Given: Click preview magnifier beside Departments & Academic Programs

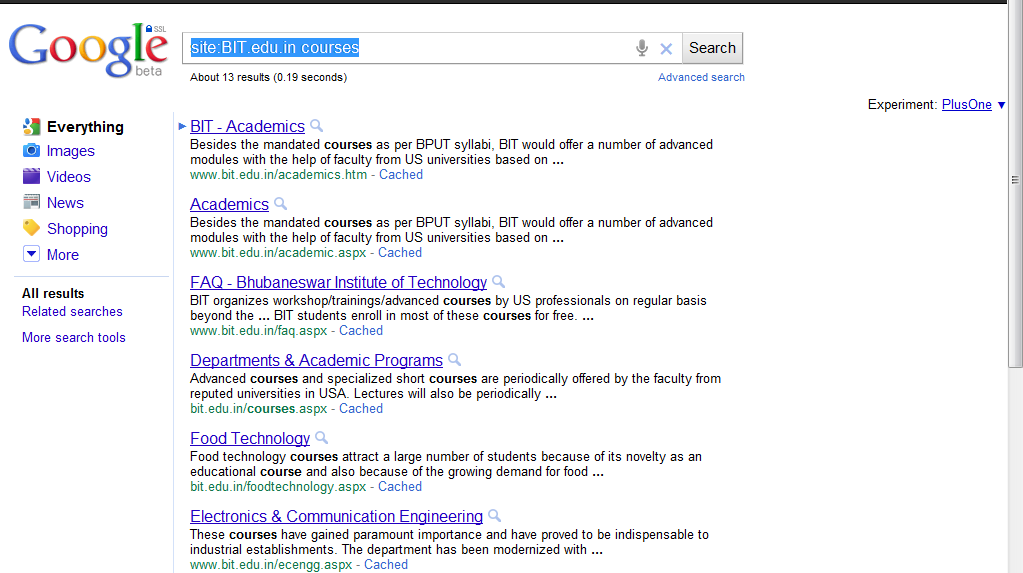Looking at the screenshot, I should pyautogui.click(x=455, y=360).
